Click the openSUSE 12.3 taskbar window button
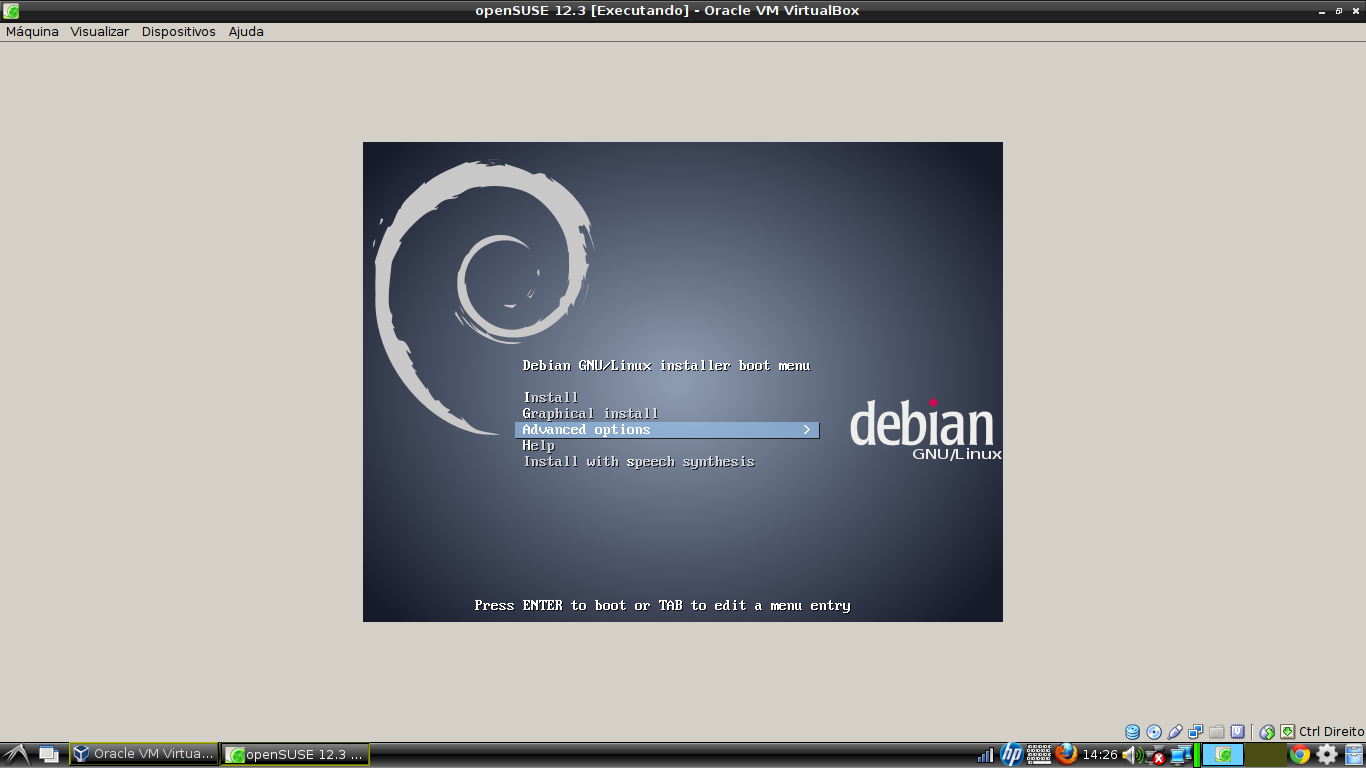Viewport: 1366px width, 768px height. 294,754
